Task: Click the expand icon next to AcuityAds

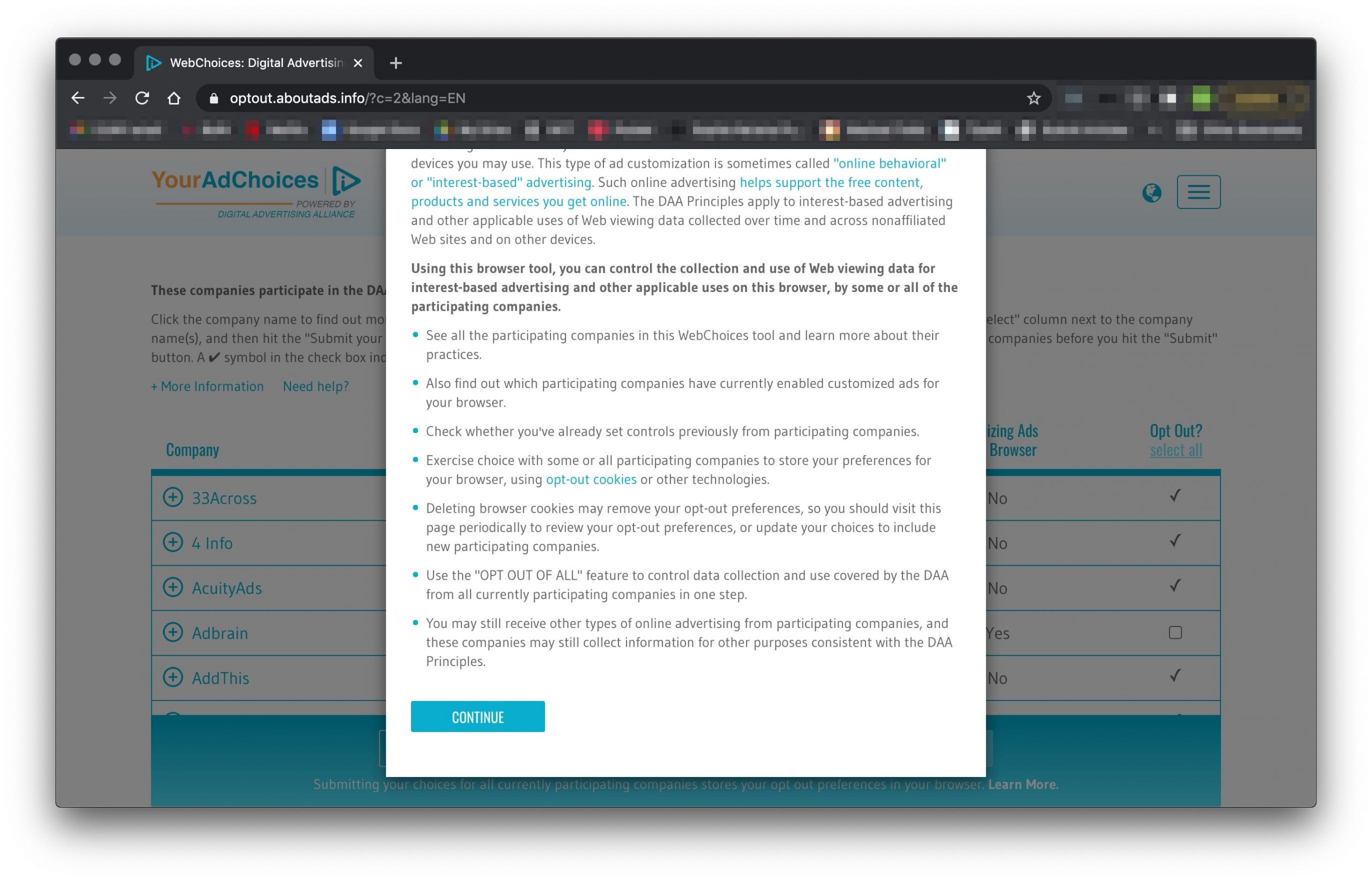Action: coord(173,587)
